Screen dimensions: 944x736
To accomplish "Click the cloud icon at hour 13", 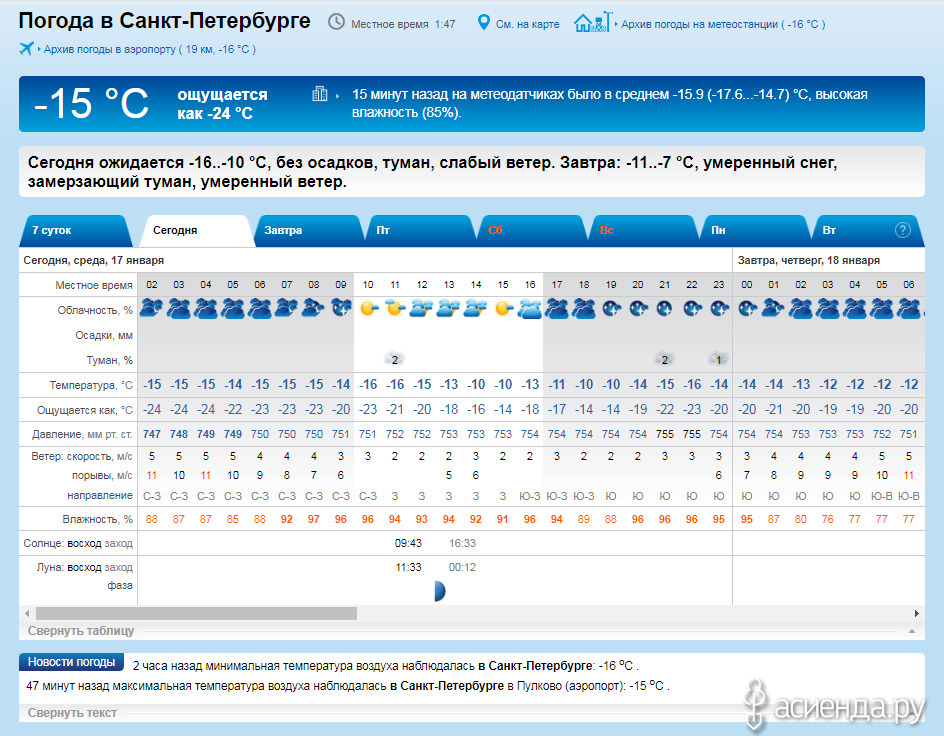I will point(449,309).
